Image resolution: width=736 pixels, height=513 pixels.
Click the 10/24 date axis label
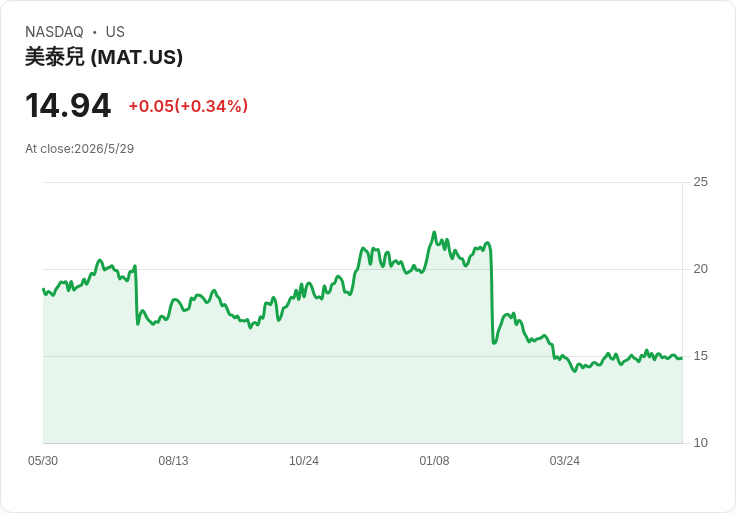[304, 461]
